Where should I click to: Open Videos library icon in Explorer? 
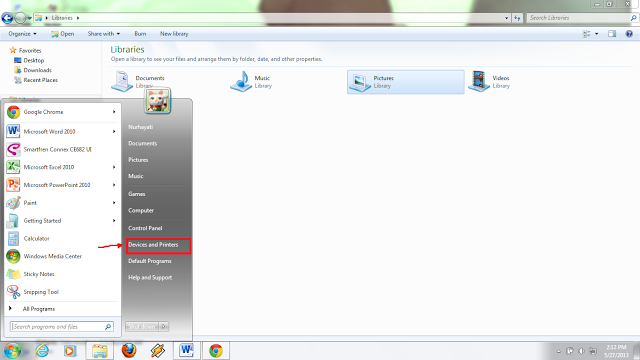(479, 81)
